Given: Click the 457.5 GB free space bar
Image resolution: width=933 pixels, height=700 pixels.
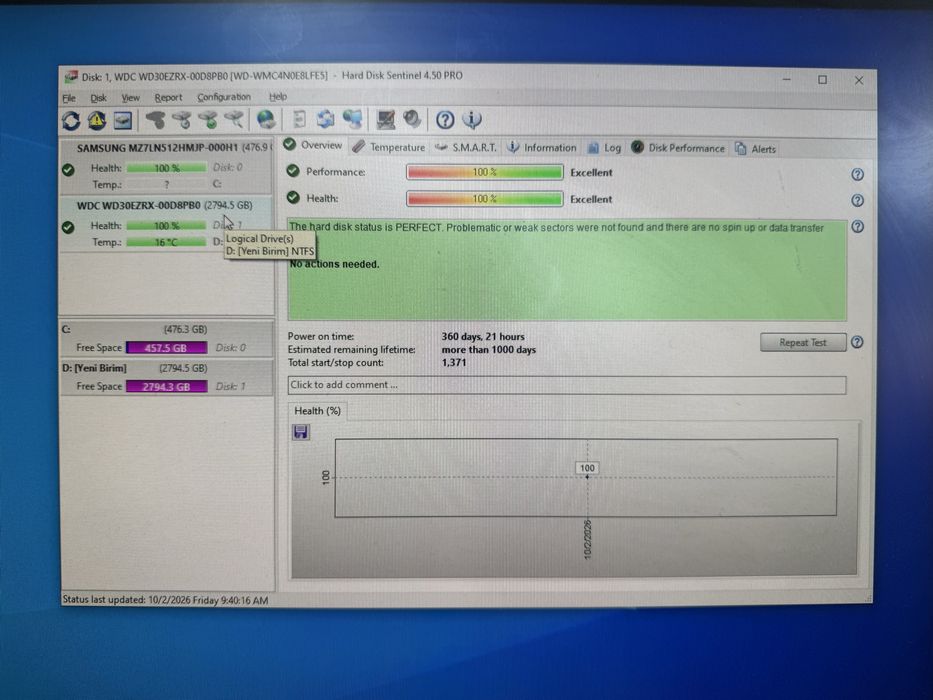Looking at the screenshot, I should point(167,348).
